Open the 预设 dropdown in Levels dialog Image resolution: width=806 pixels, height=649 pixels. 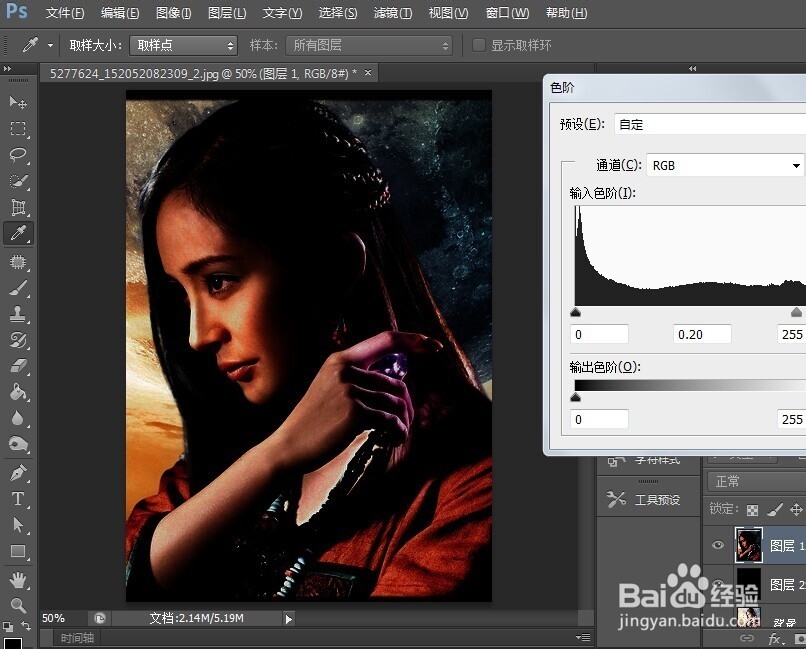click(710, 124)
